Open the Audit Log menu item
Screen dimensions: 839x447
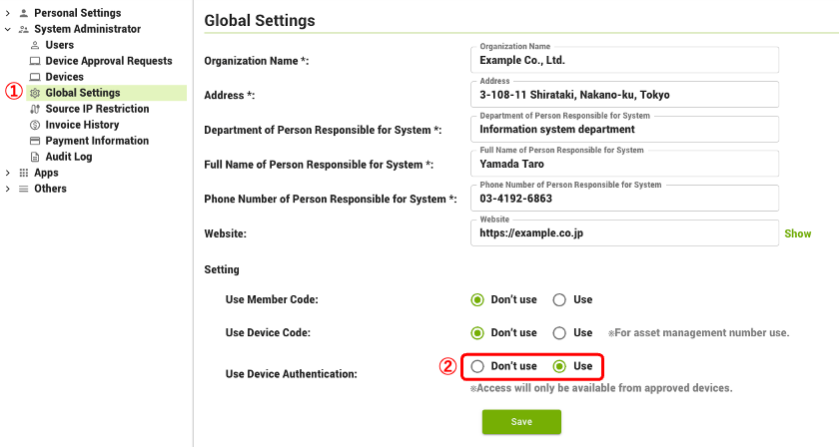pos(68,157)
